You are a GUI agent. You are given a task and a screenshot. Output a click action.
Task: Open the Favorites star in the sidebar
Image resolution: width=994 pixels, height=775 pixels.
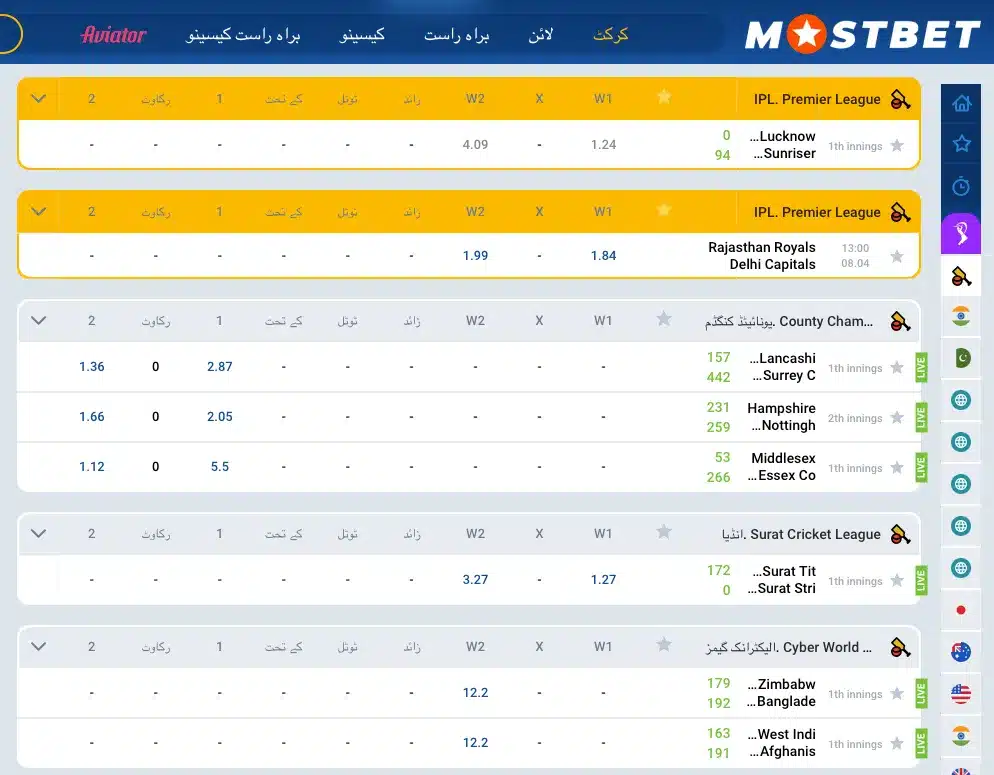click(x=961, y=144)
